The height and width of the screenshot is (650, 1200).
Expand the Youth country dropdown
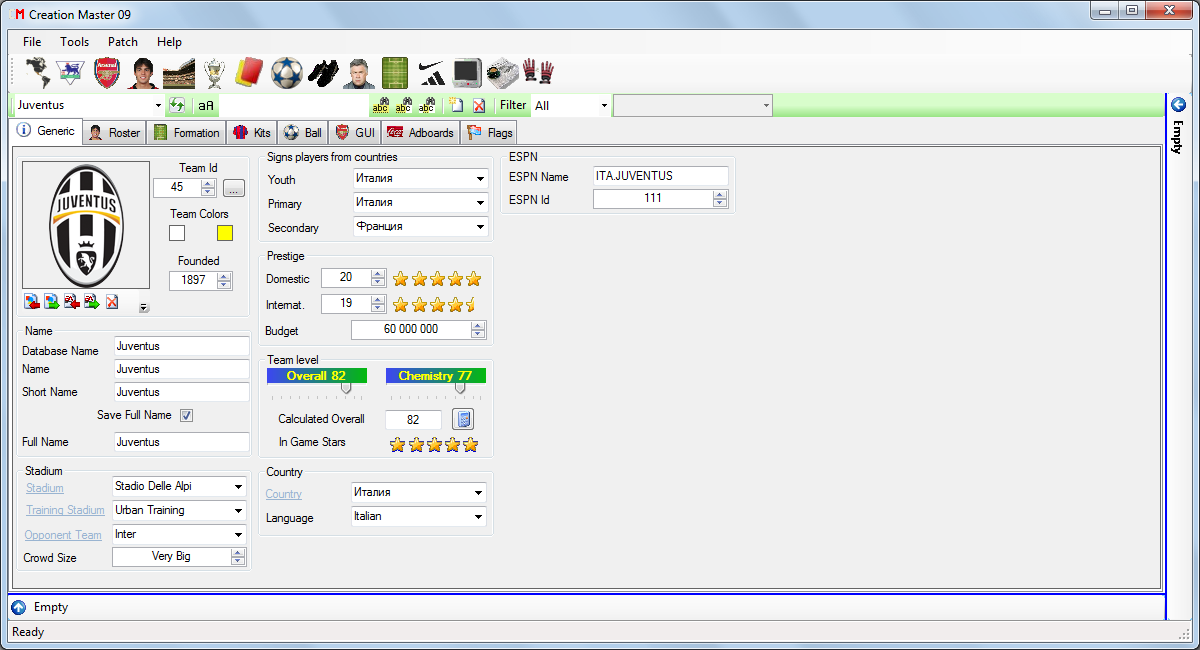480,179
